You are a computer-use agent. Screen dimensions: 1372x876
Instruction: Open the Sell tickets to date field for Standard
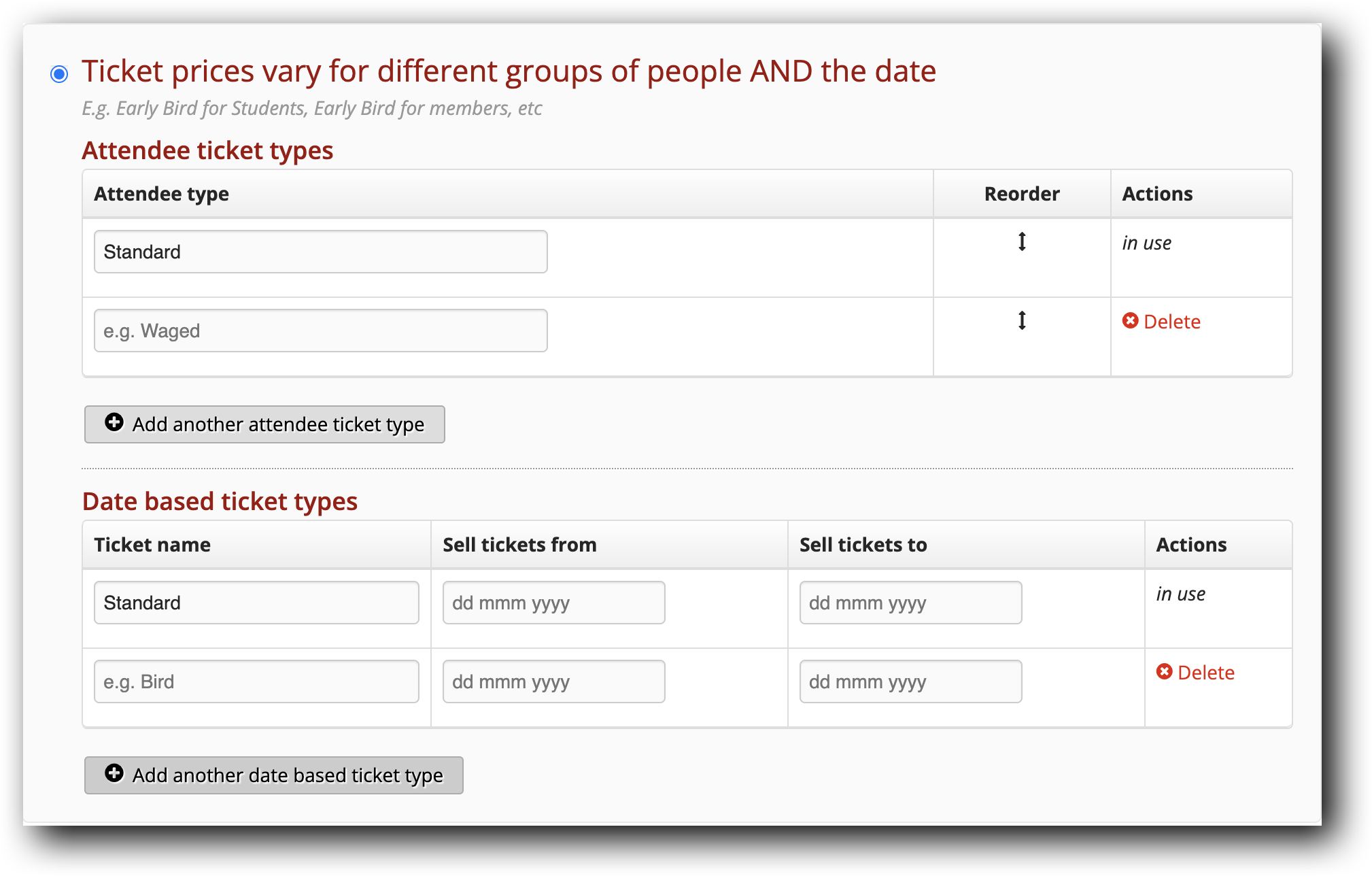[910, 602]
